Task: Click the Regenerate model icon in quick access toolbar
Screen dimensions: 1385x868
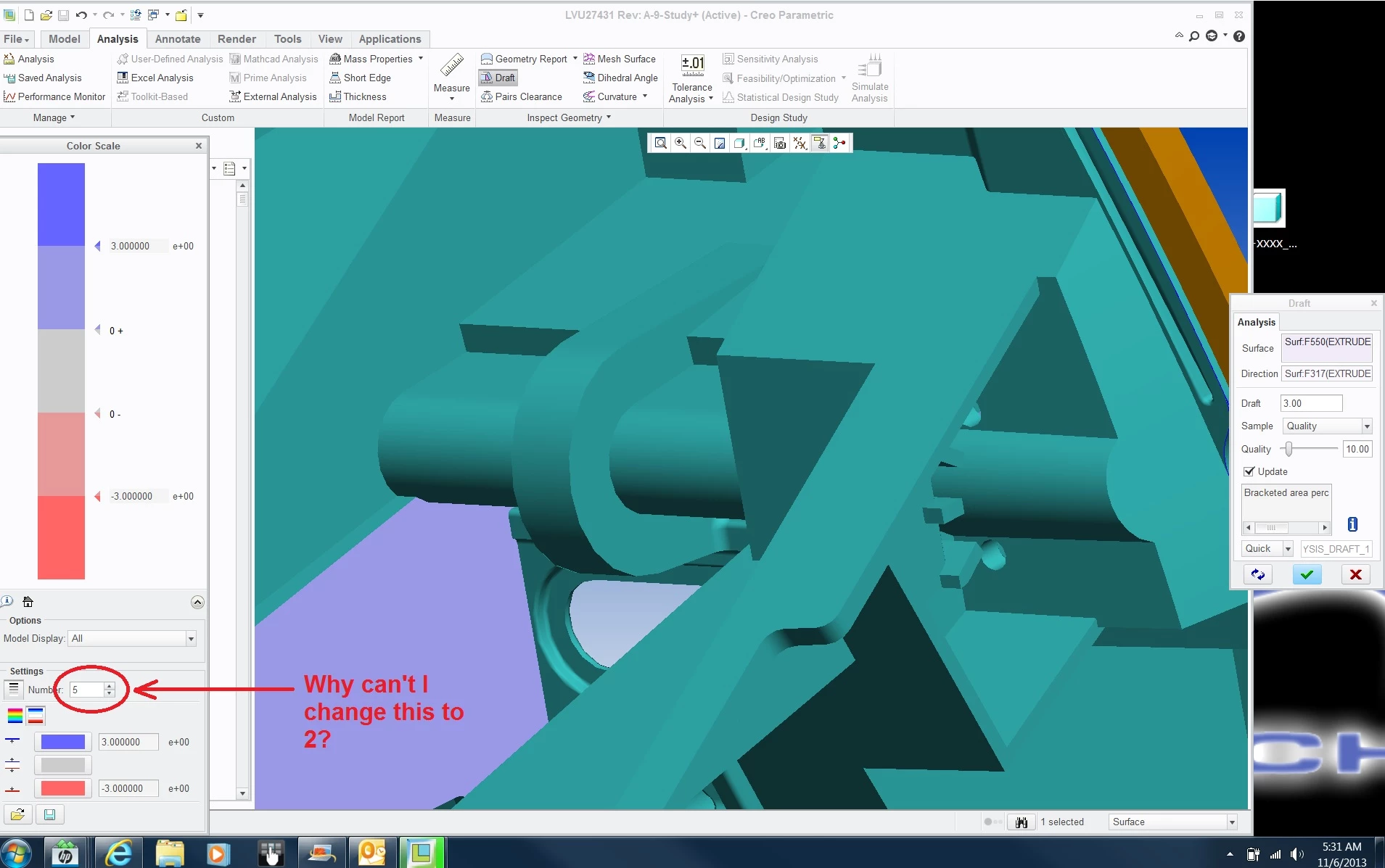Action: [x=136, y=15]
